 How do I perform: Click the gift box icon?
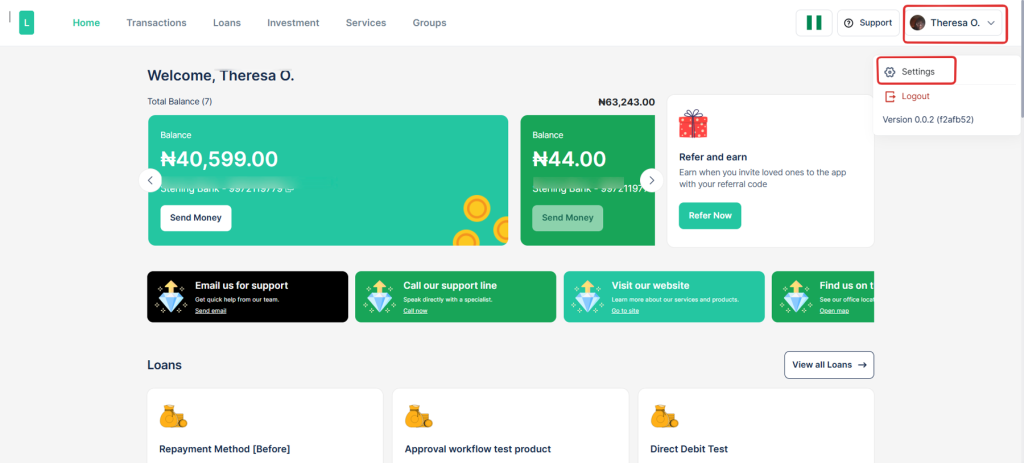(x=692, y=124)
